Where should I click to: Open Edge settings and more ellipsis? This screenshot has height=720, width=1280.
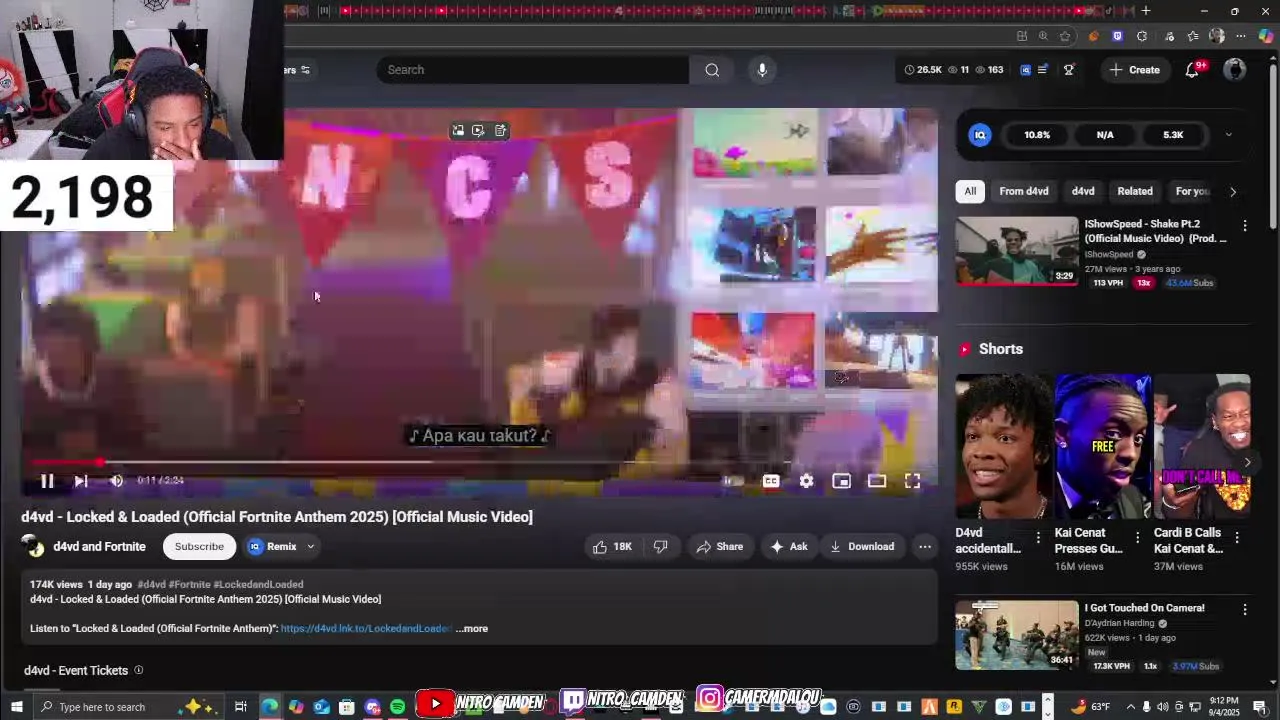click(1240, 36)
